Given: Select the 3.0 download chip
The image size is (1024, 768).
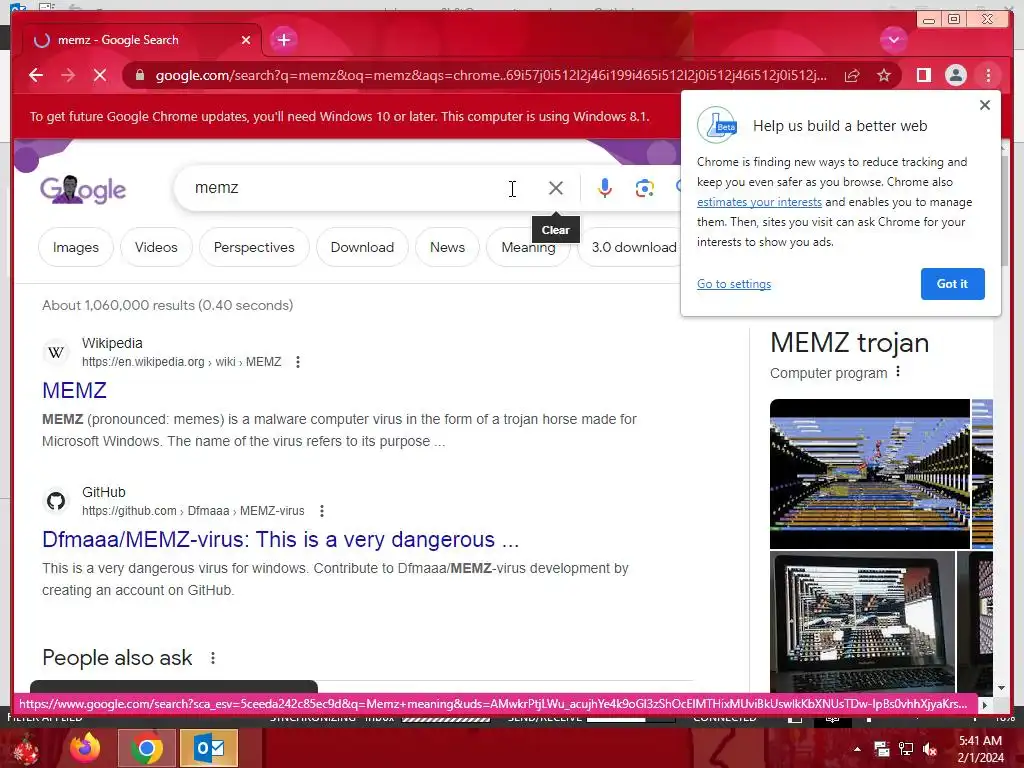Looking at the screenshot, I should tap(630, 248).
